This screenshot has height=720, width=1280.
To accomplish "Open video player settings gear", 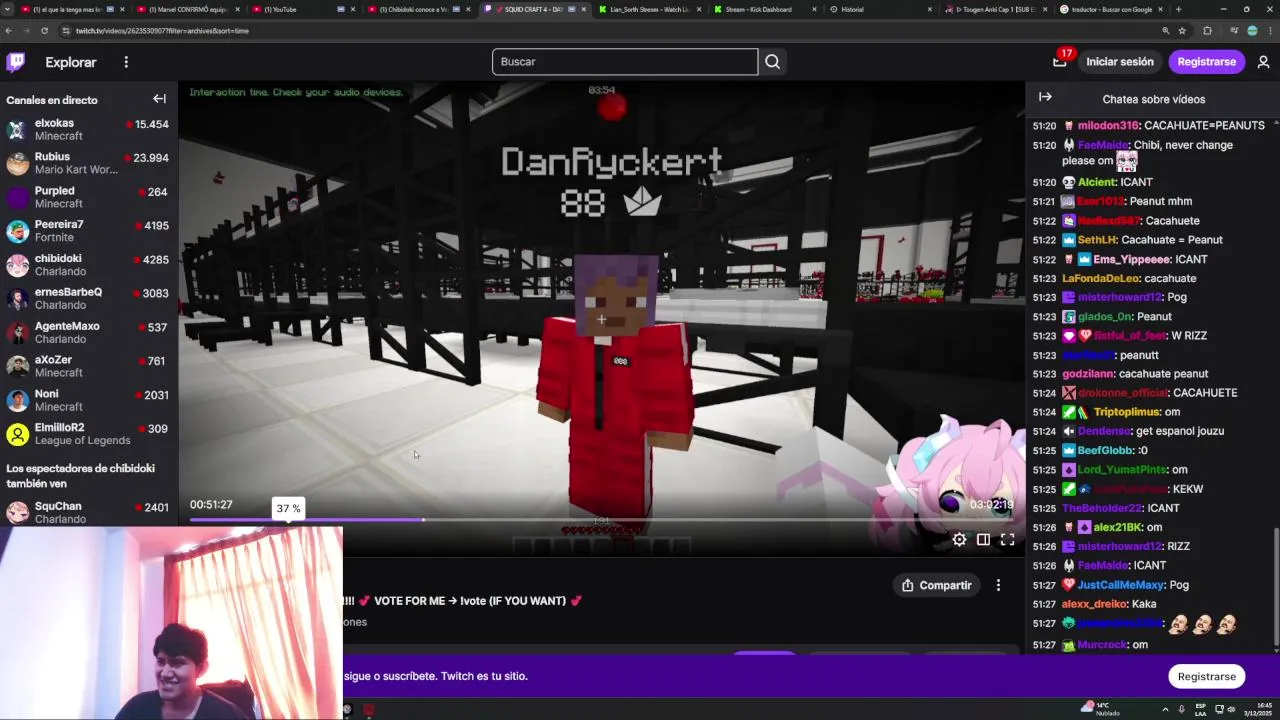I will pyautogui.click(x=959, y=540).
